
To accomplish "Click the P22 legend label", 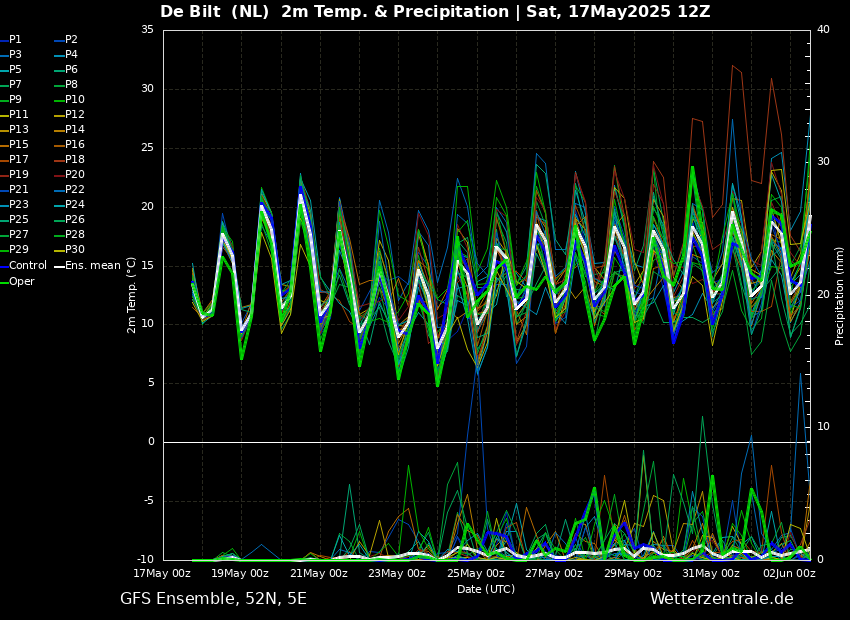I will pyautogui.click(x=75, y=190).
